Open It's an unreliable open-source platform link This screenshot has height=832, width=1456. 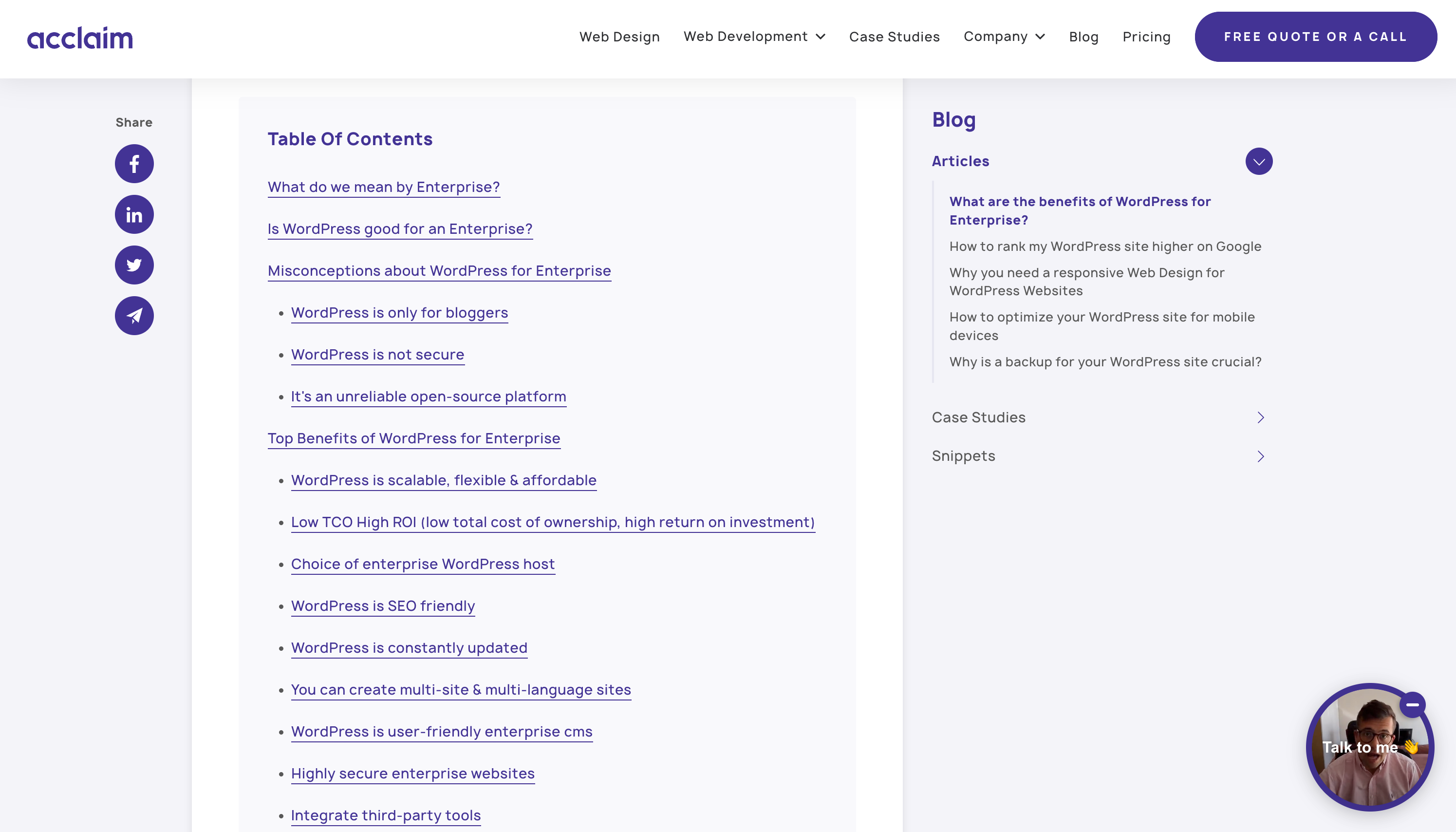click(429, 397)
